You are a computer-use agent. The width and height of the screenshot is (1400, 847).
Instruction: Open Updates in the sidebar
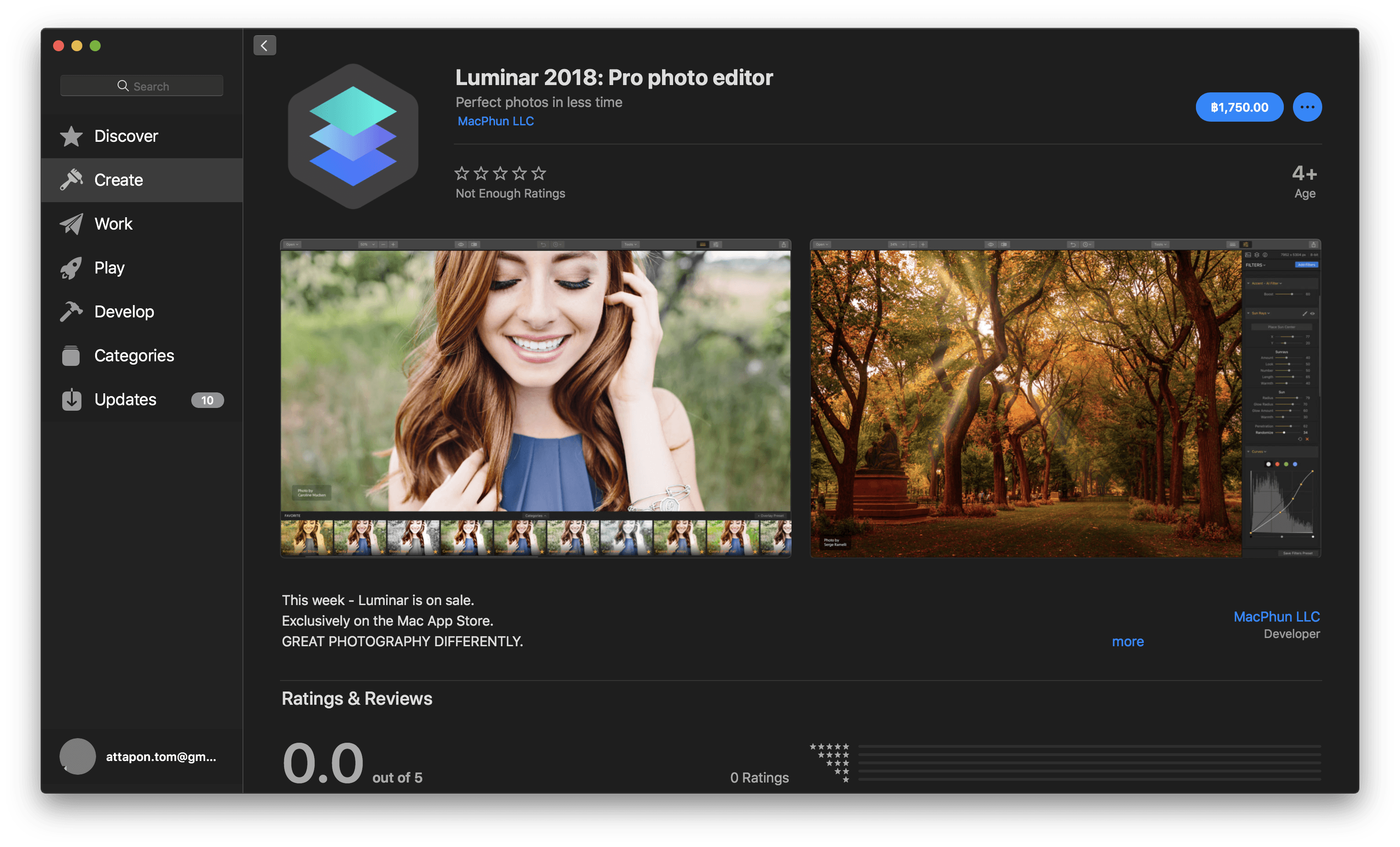[x=141, y=399]
